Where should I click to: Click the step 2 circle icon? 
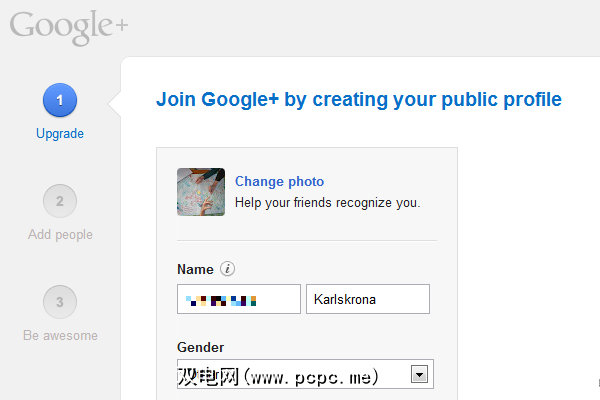[x=60, y=201]
